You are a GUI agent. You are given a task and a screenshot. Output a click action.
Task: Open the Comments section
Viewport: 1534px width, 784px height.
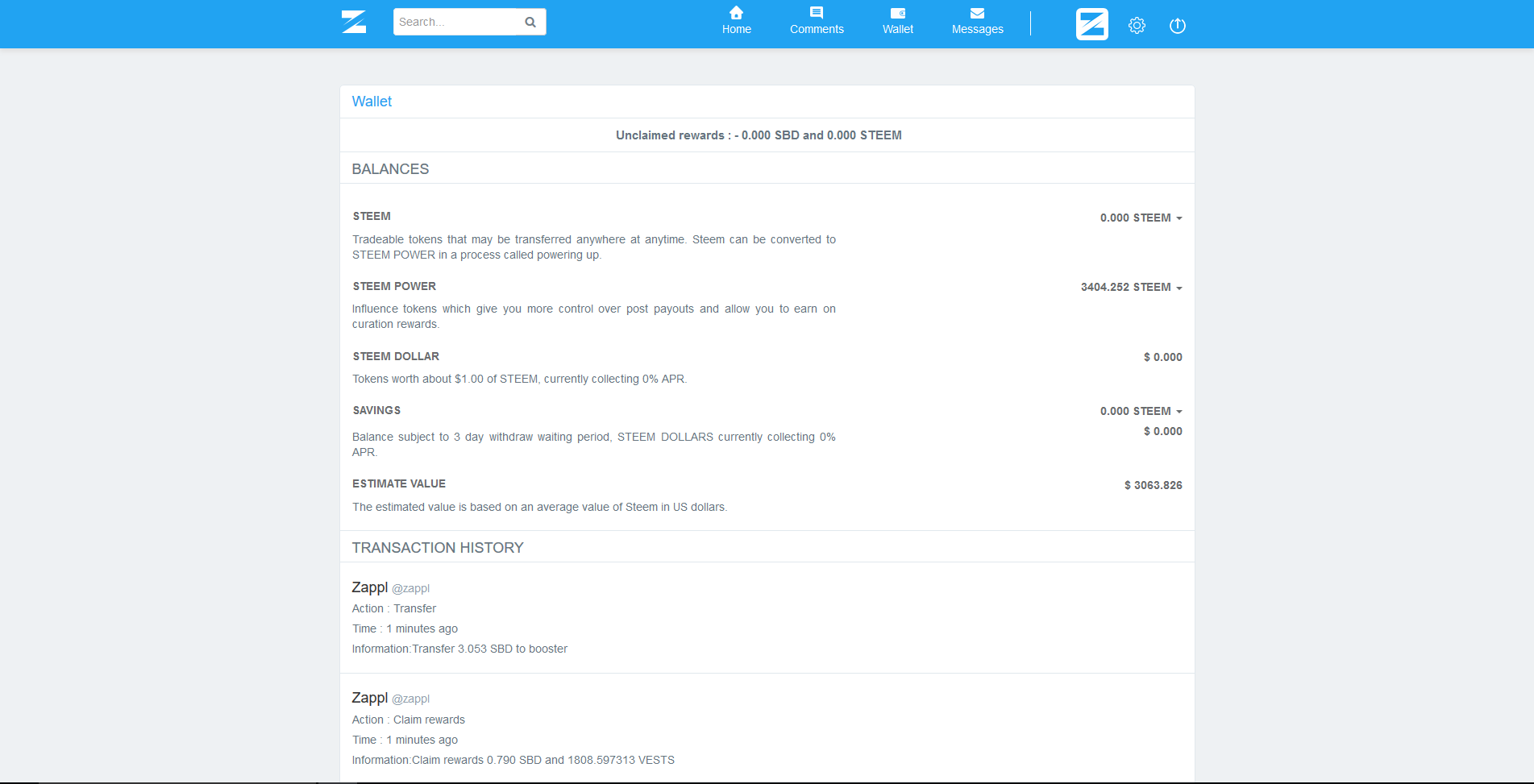click(x=817, y=22)
